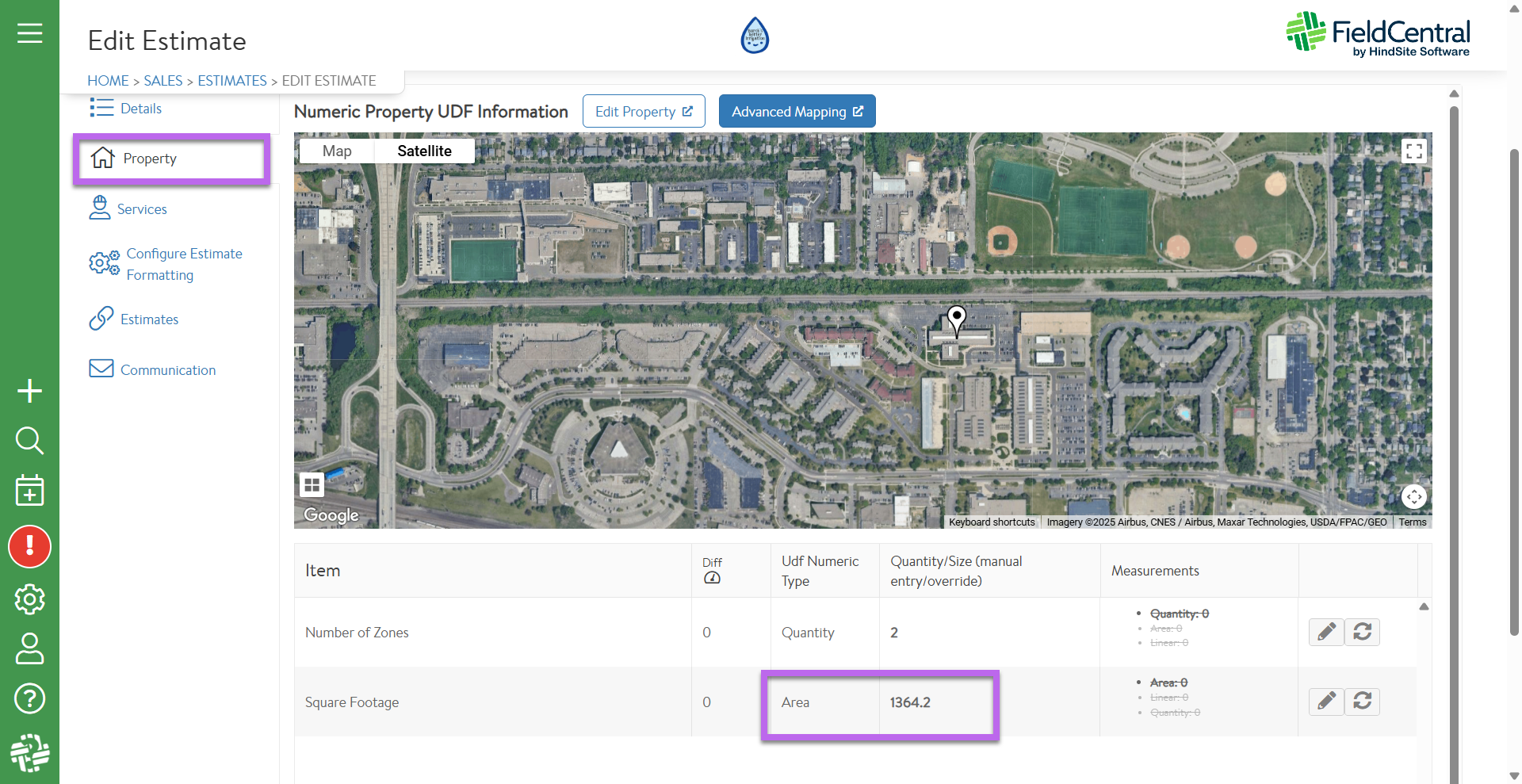Click the map camera controls compass button

click(1413, 497)
